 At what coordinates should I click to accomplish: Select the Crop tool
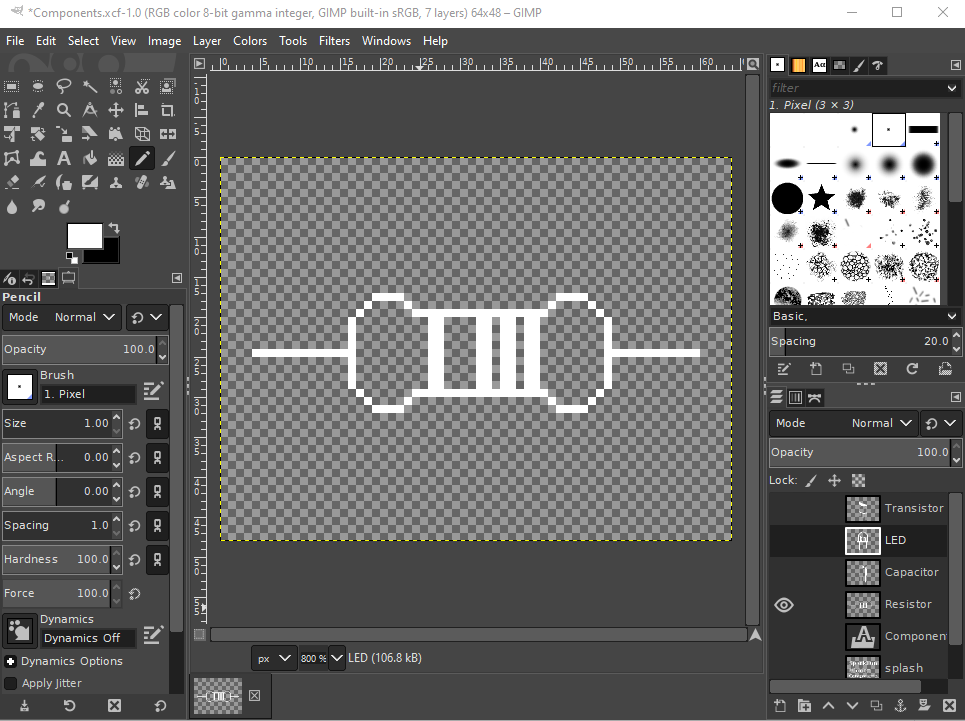tap(167, 110)
